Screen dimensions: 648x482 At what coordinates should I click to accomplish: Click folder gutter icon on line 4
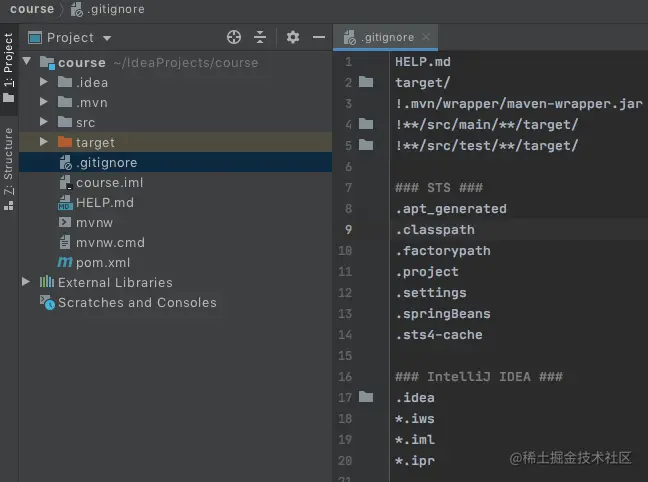[366, 124]
